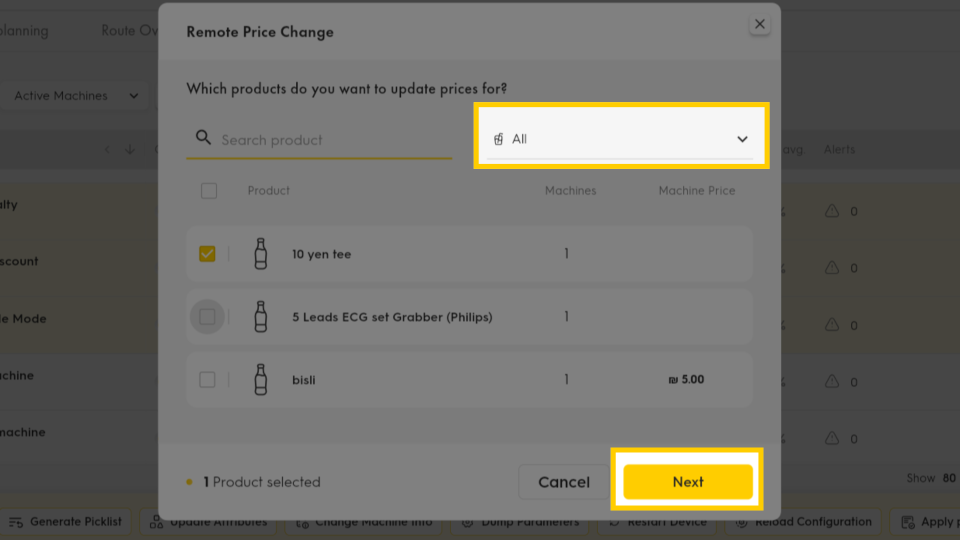Click the search magnifier icon
This screenshot has width=960, height=540.
pos(203,138)
